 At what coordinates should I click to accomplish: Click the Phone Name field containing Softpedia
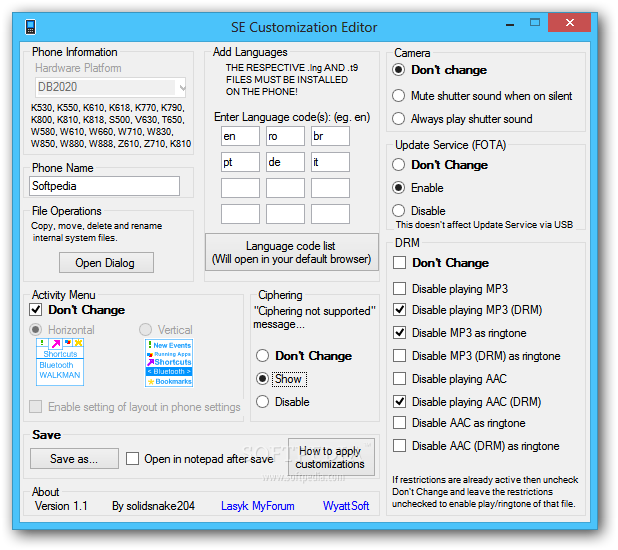click(104, 186)
